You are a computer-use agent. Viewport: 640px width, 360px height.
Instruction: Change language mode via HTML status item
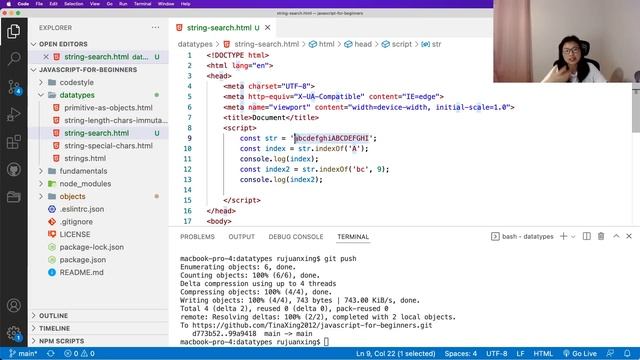pyautogui.click(x=543, y=353)
